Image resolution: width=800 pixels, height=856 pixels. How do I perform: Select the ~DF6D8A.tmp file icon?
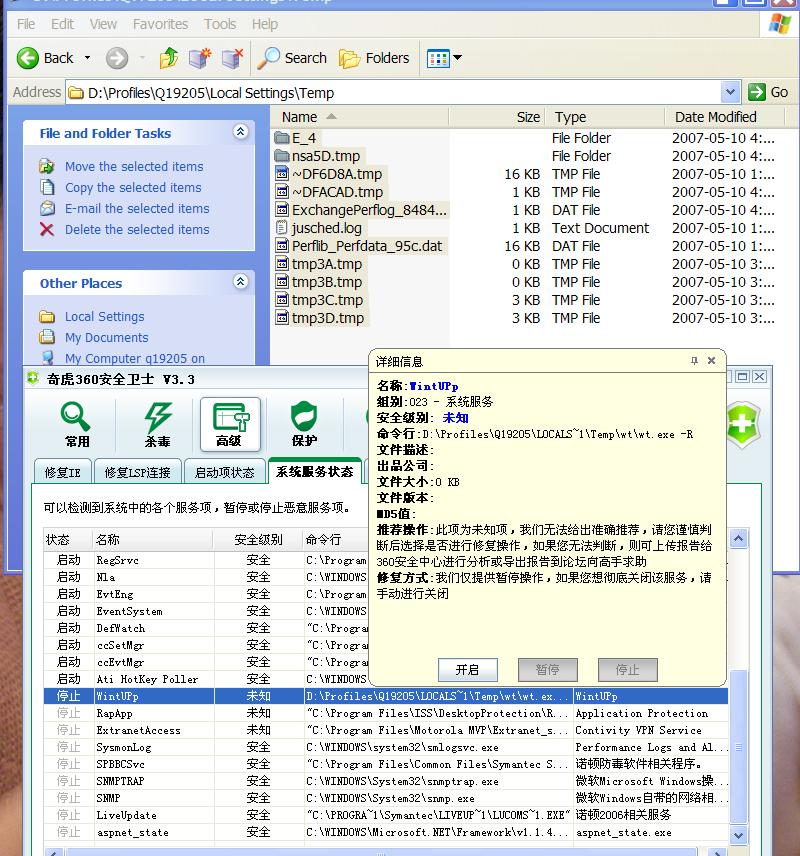[x=282, y=174]
